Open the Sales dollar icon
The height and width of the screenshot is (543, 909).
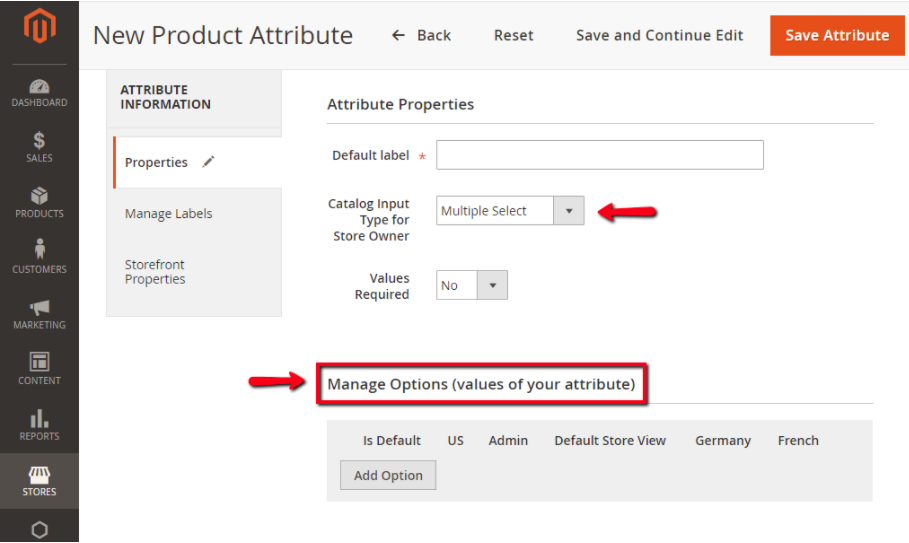(x=39, y=141)
